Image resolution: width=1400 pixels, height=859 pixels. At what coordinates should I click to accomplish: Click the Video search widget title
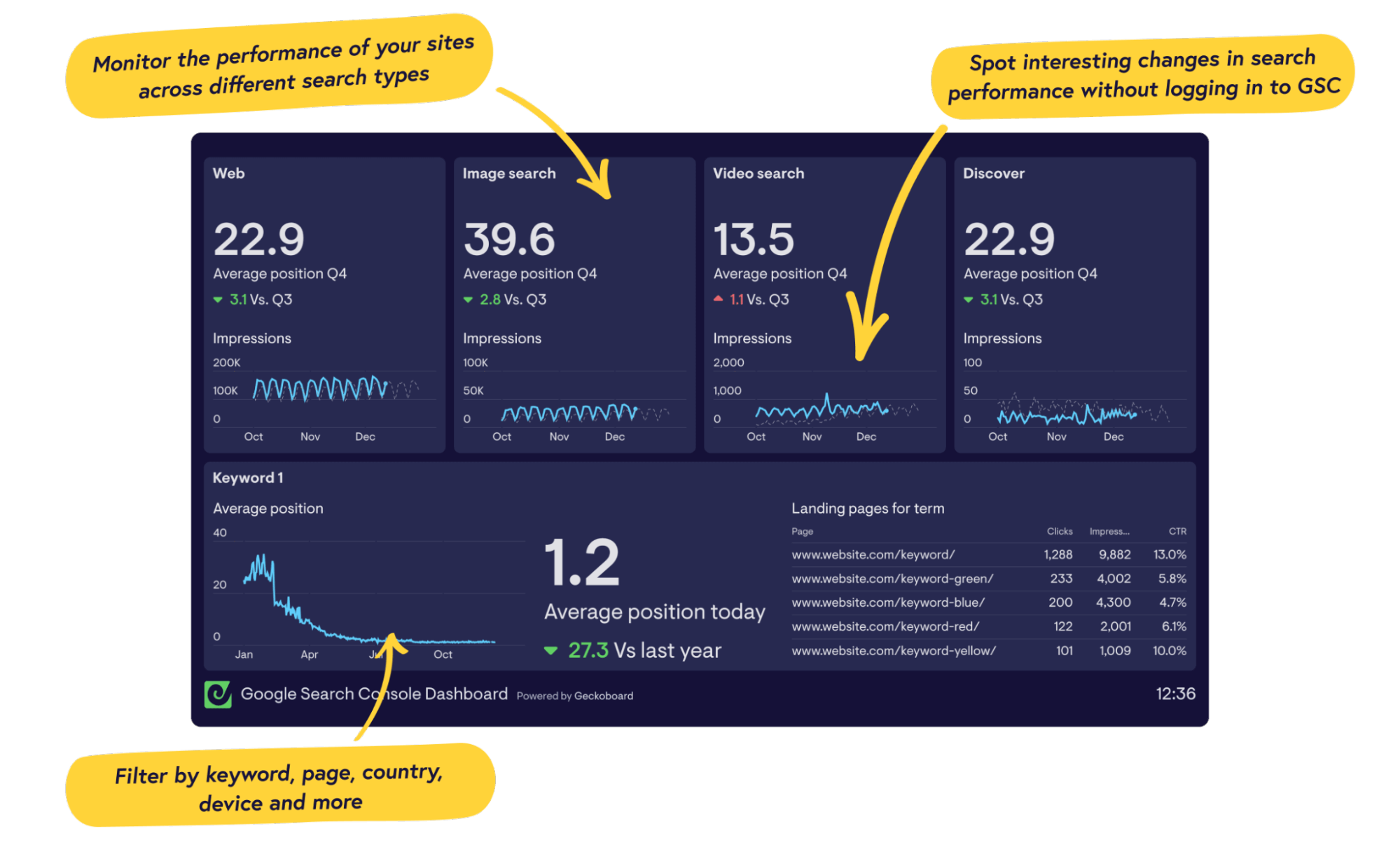tap(758, 174)
